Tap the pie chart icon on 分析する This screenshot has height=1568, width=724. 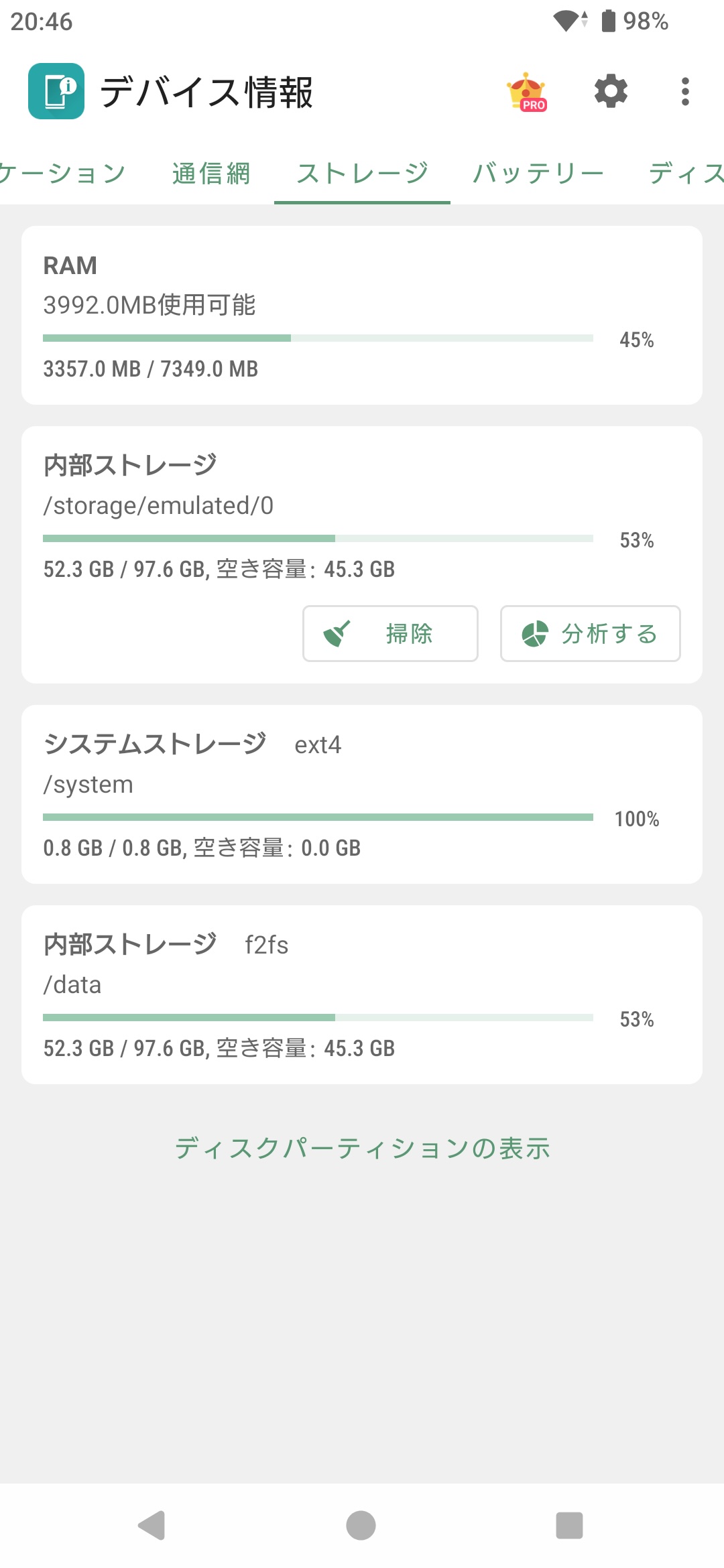click(x=535, y=633)
